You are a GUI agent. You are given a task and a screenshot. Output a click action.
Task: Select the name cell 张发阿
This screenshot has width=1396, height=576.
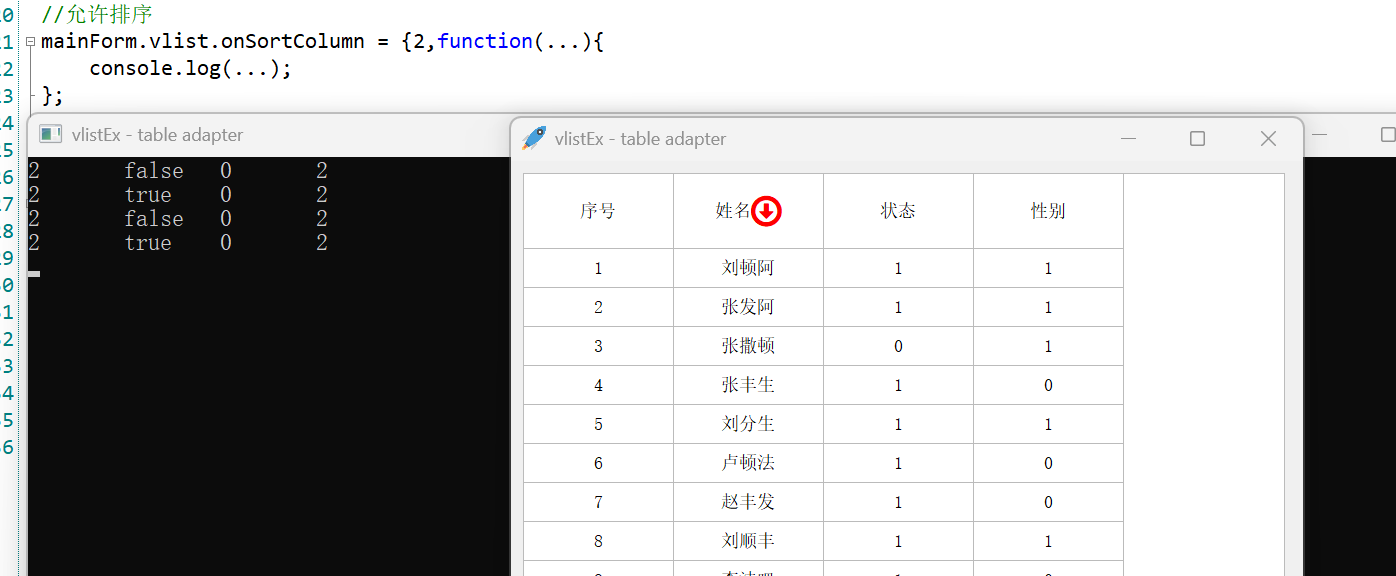coord(748,307)
